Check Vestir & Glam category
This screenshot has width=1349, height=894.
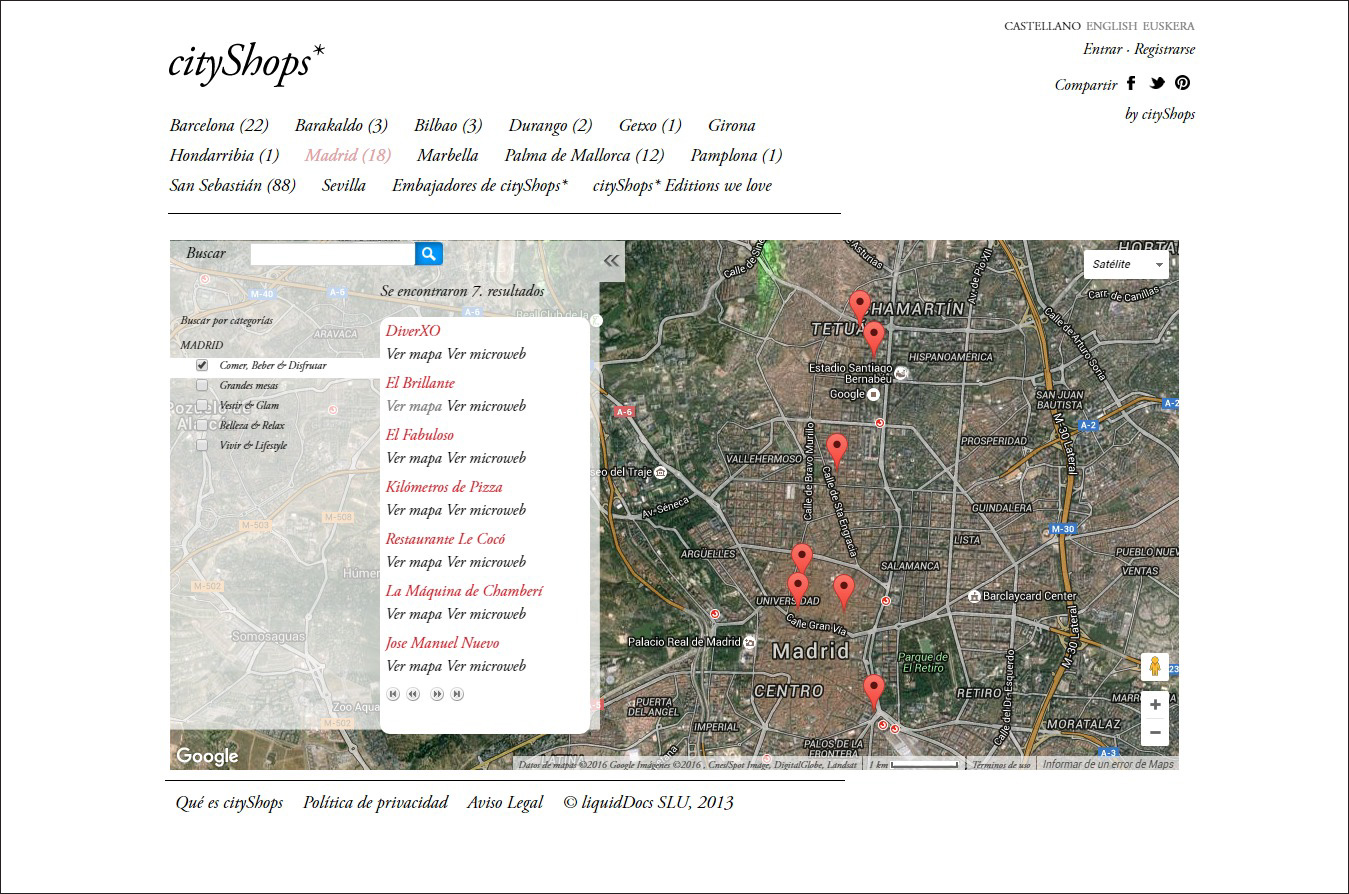click(x=202, y=406)
